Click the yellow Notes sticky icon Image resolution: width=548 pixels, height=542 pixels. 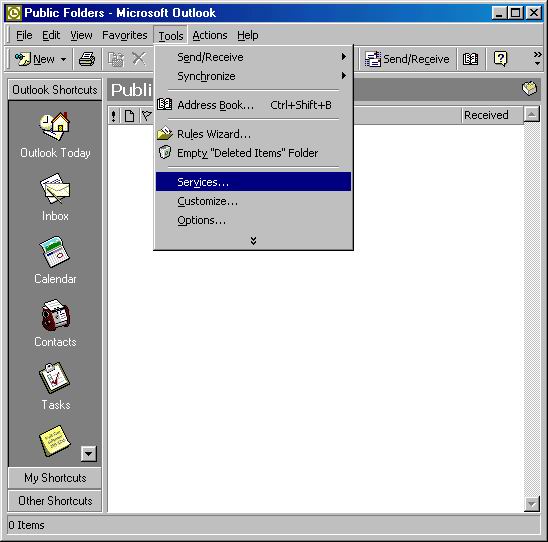click(x=55, y=440)
